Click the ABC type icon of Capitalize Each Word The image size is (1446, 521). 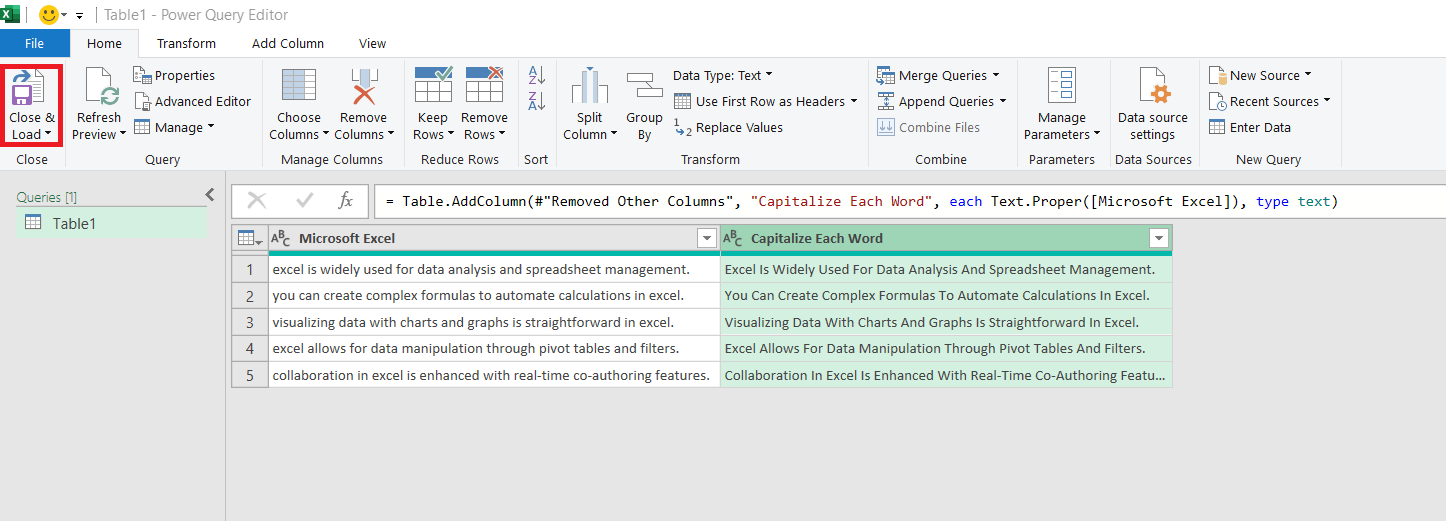pos(733,238)
